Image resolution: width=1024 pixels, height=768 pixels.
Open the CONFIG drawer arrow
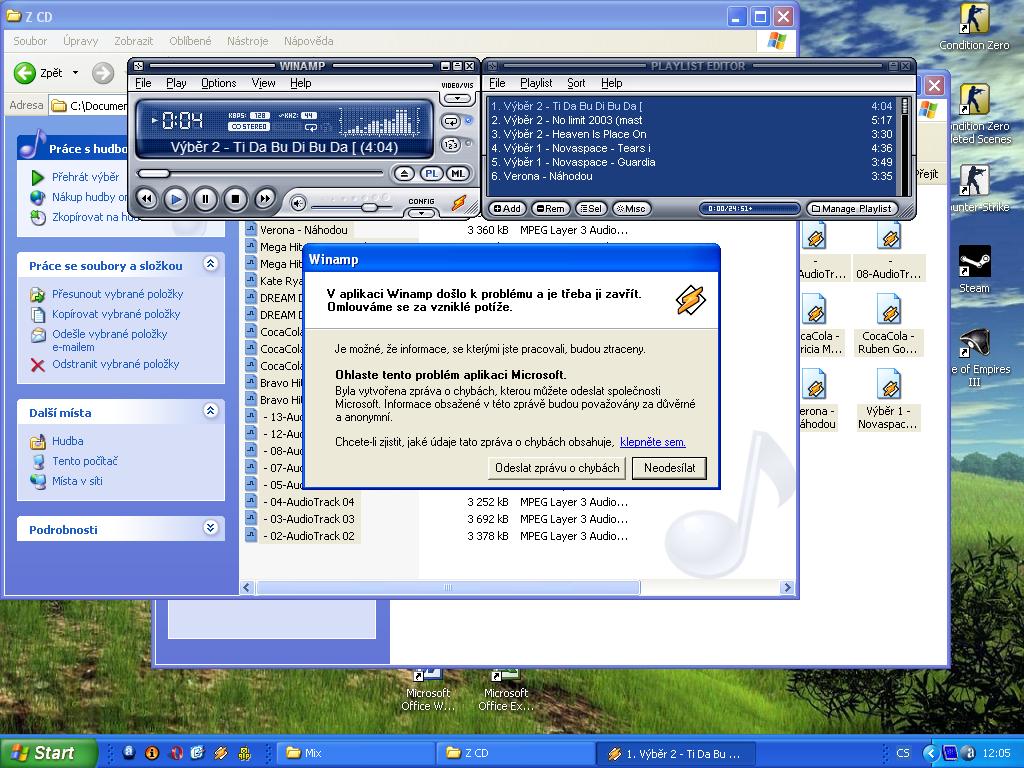pyautogui.click(x=422, y=212)
